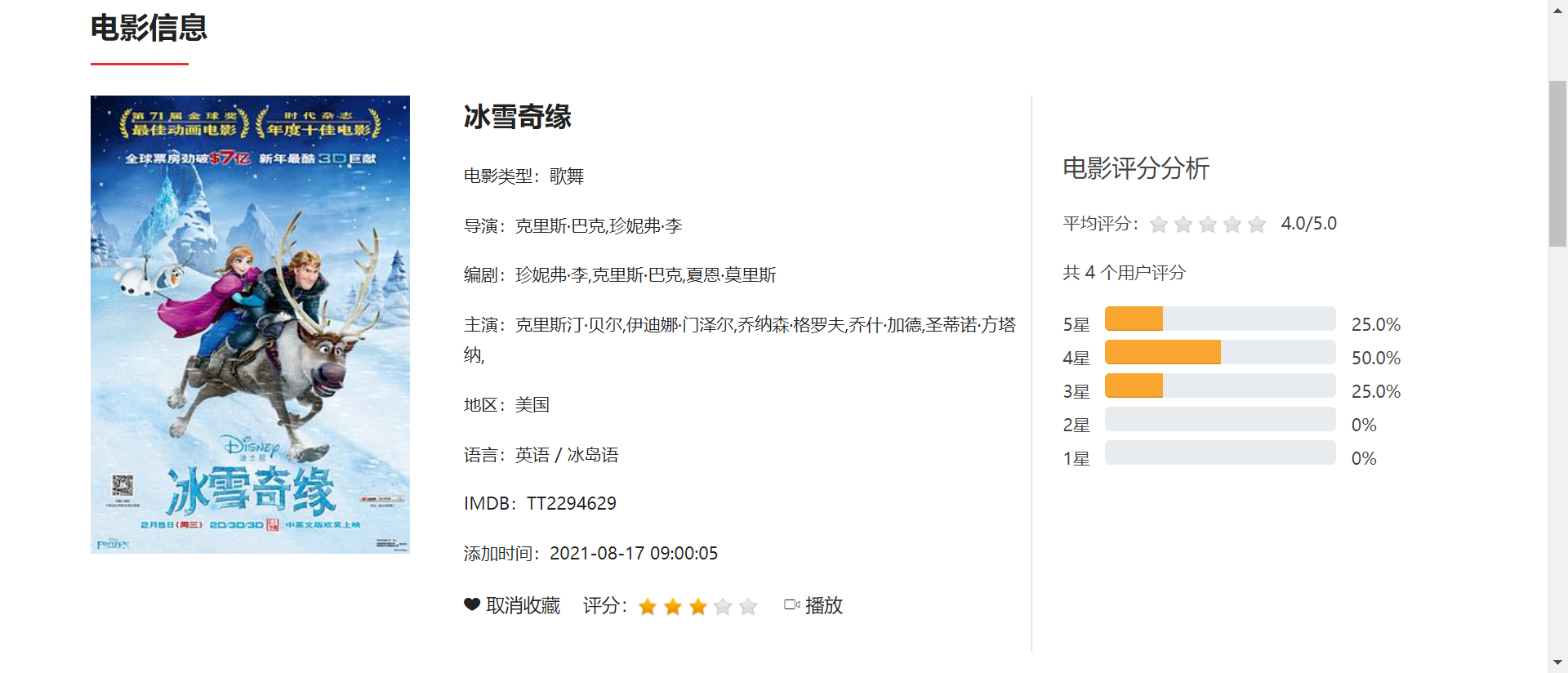Click the 25.0% percentage for 5星
Image resolution: width=1568 pixels, height=673 pixels.
pos(1375,325)
